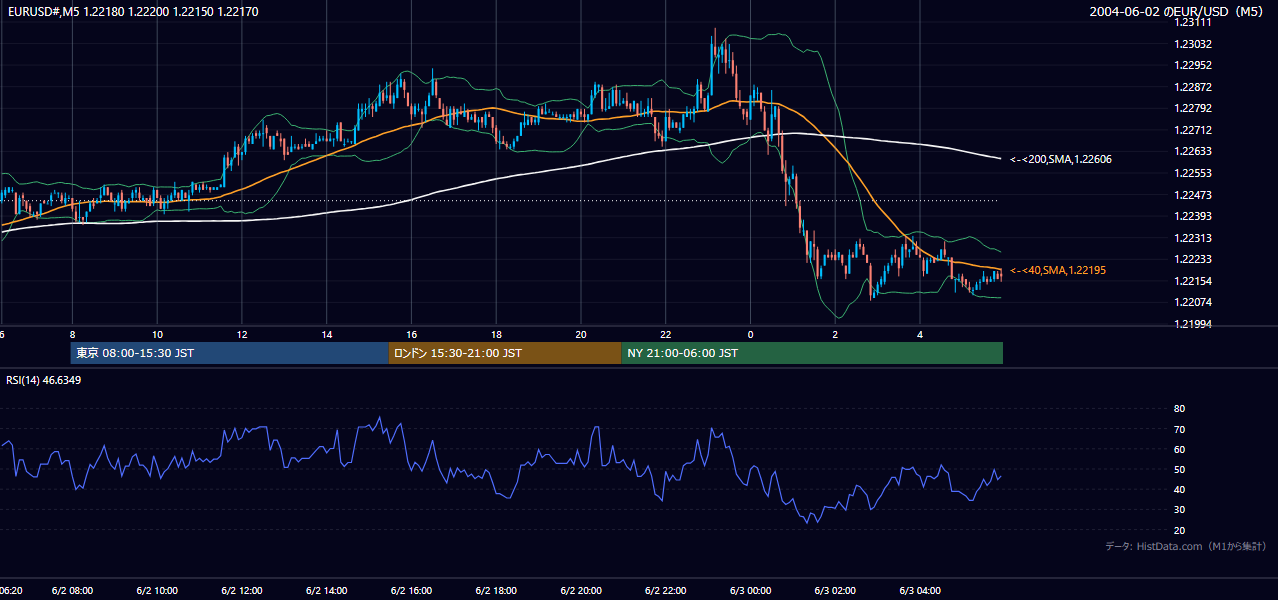Click the RSI scale value 30
The image size is (1278, 600).
pyautogui.click(x=1179, y=510)
